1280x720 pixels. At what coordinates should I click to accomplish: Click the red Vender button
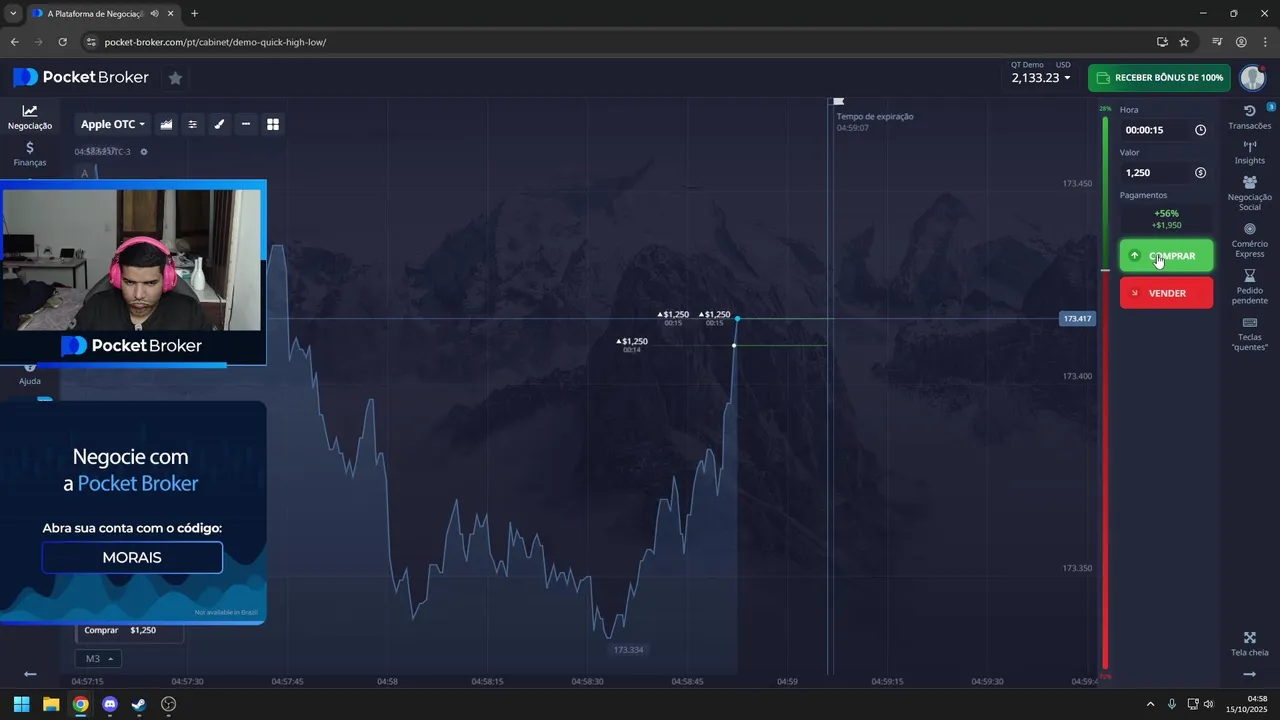[1166, 293]
